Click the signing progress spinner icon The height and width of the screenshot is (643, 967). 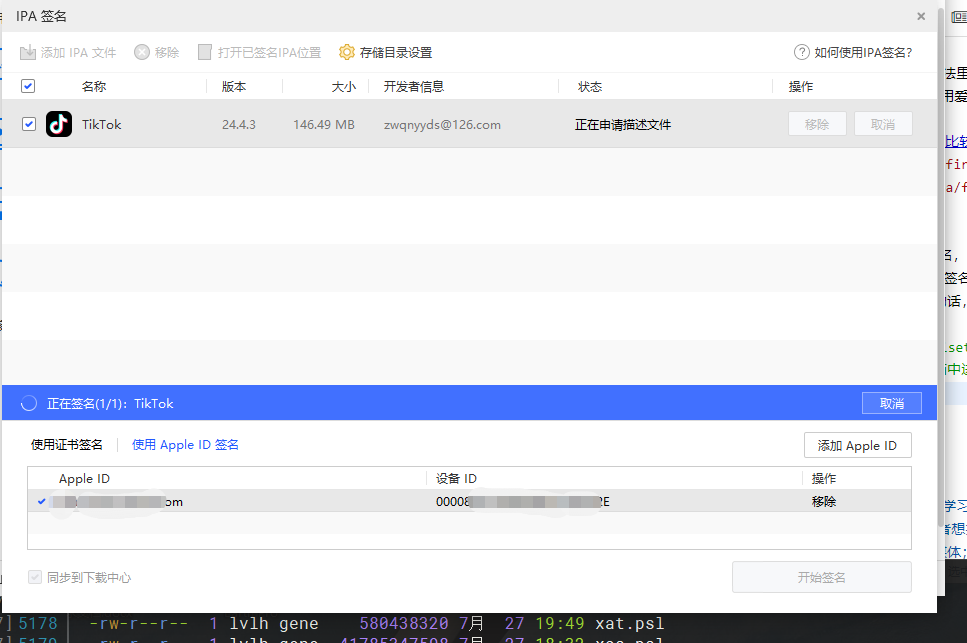(x=29, y=404)
